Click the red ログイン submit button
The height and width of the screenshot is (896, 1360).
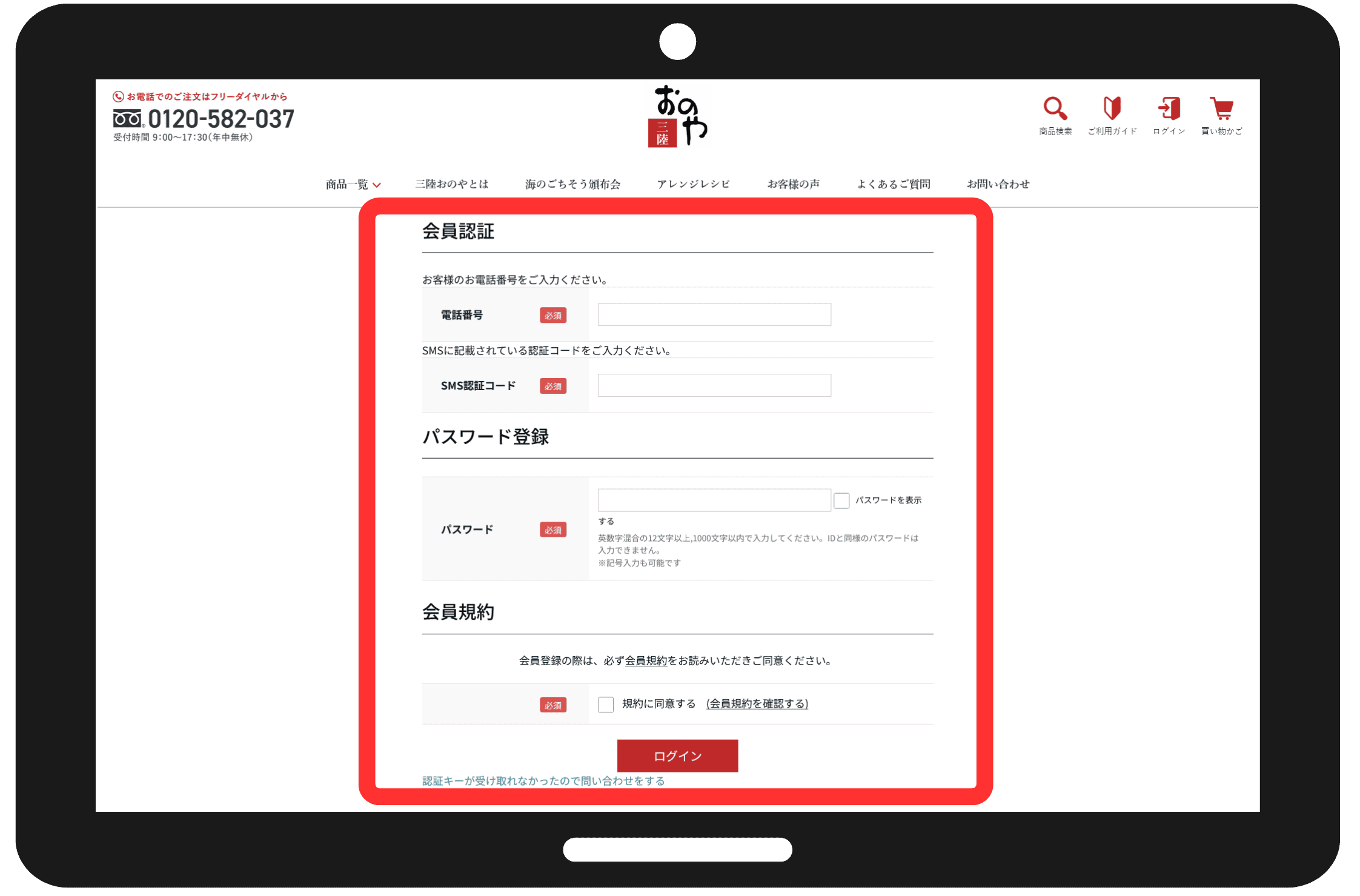(x=678, y=756)
